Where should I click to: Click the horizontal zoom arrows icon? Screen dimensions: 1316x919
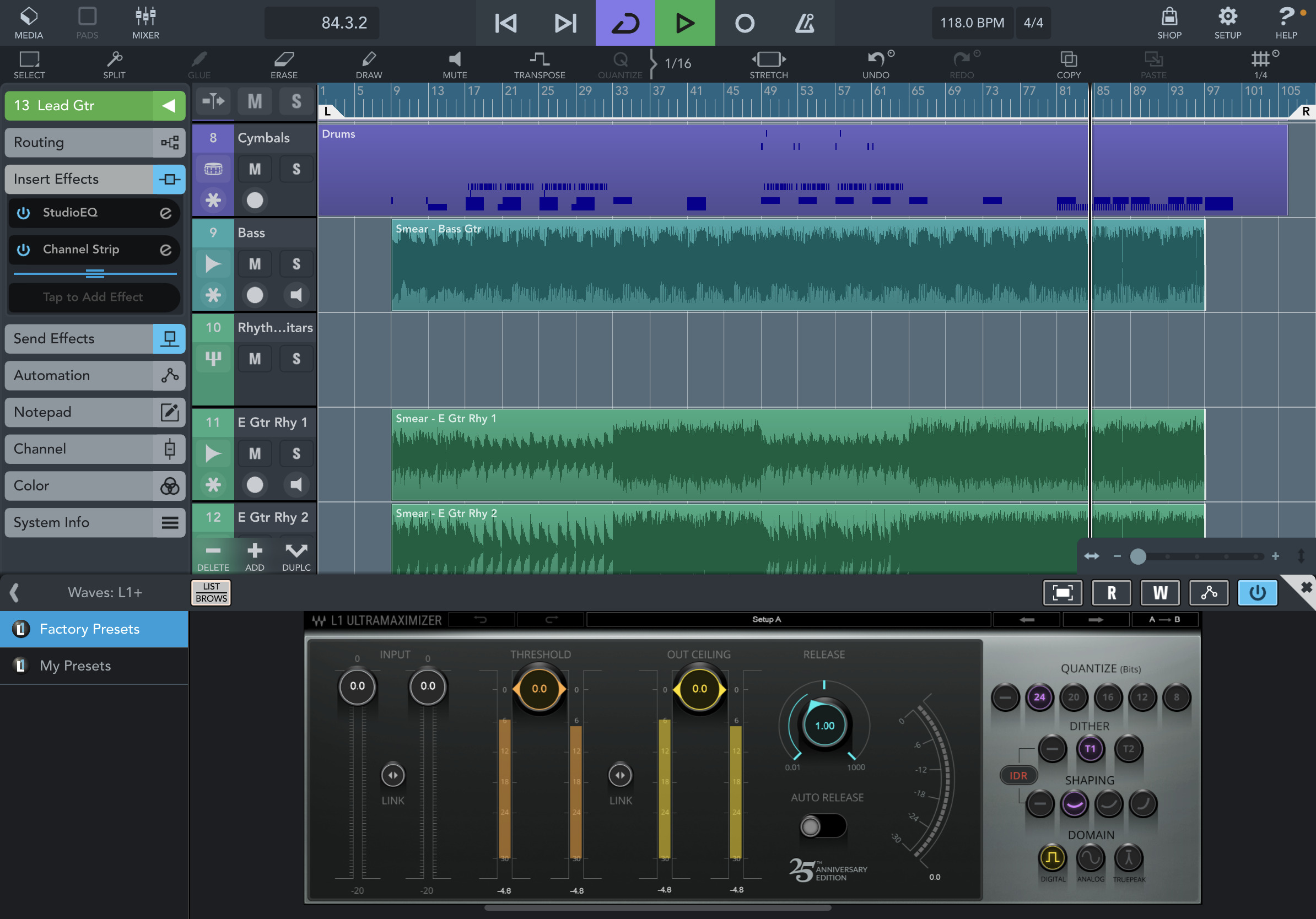tap(1091, 556)
